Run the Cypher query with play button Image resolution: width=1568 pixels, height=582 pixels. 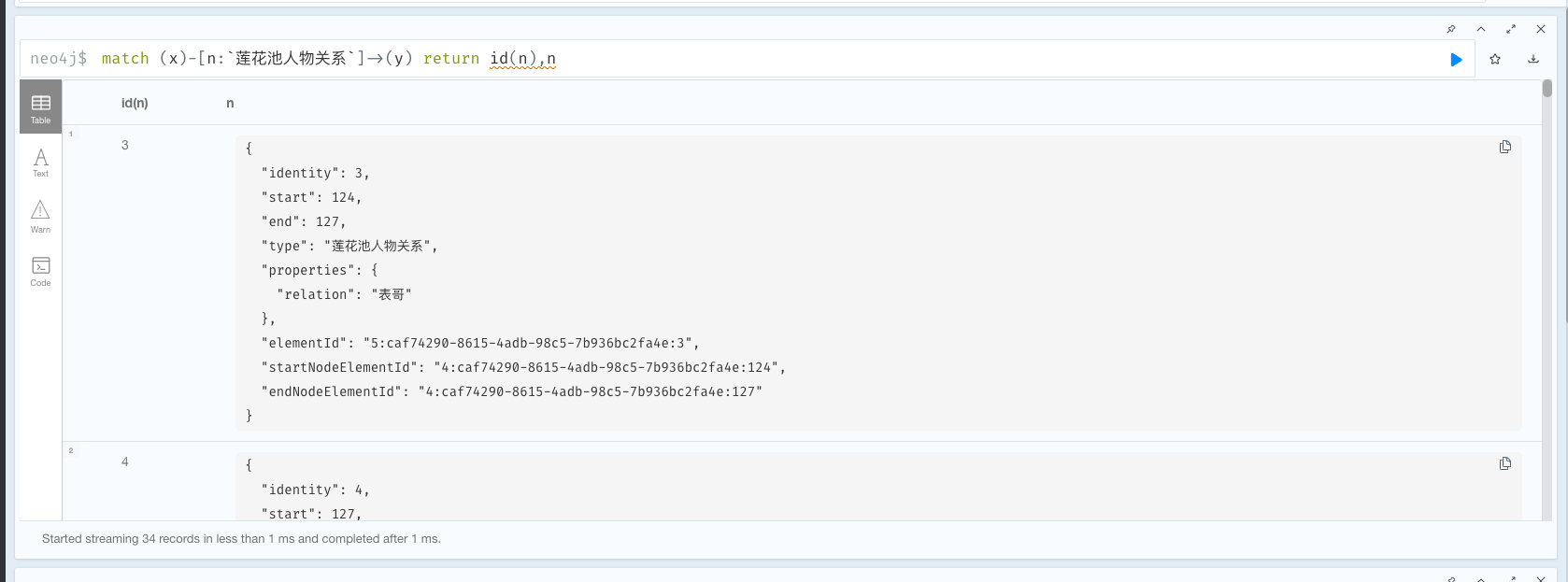pyautogui.click(x=1456, y=60)
